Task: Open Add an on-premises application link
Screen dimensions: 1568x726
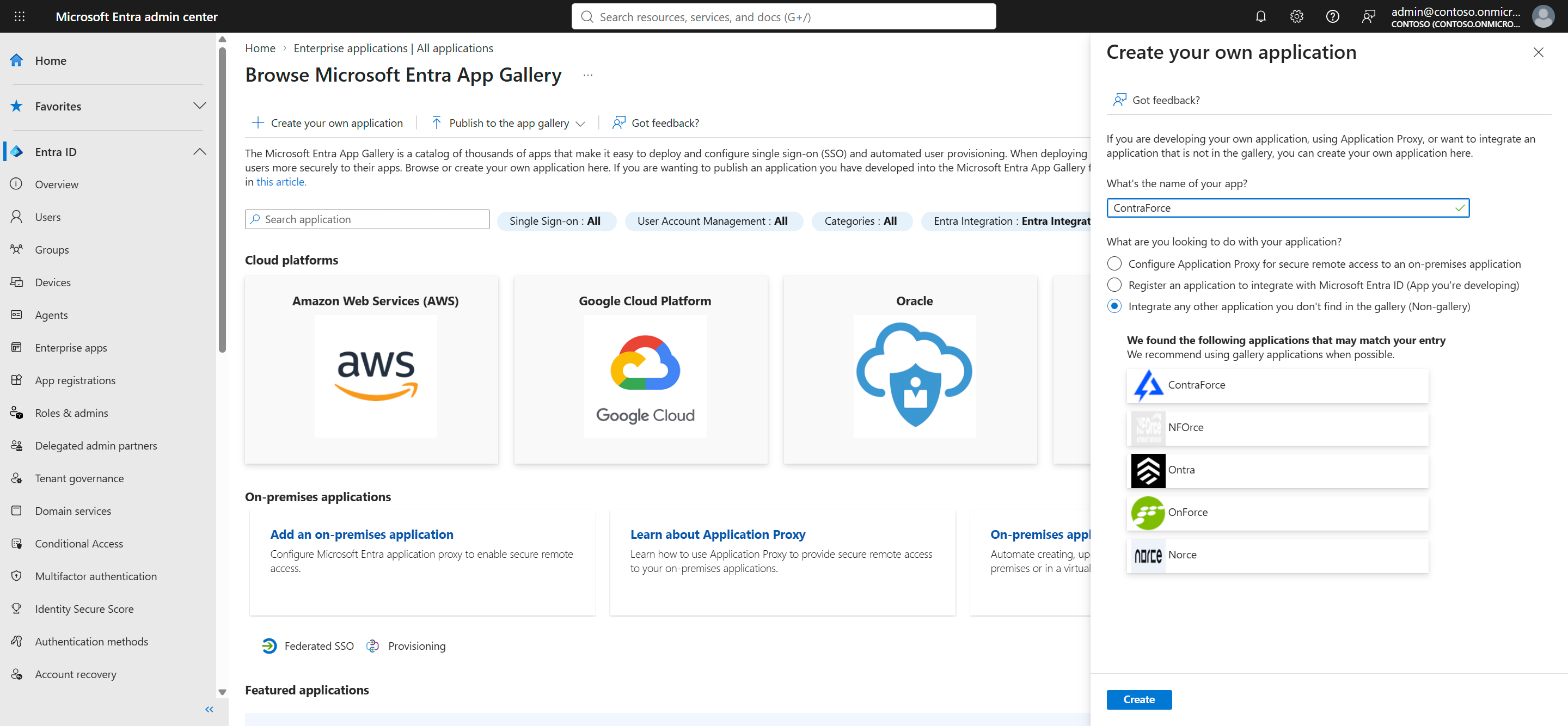Action: (362, 535)
